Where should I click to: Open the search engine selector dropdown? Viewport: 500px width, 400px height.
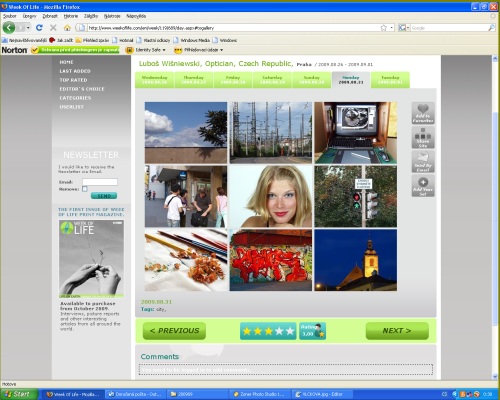point(404,28)
